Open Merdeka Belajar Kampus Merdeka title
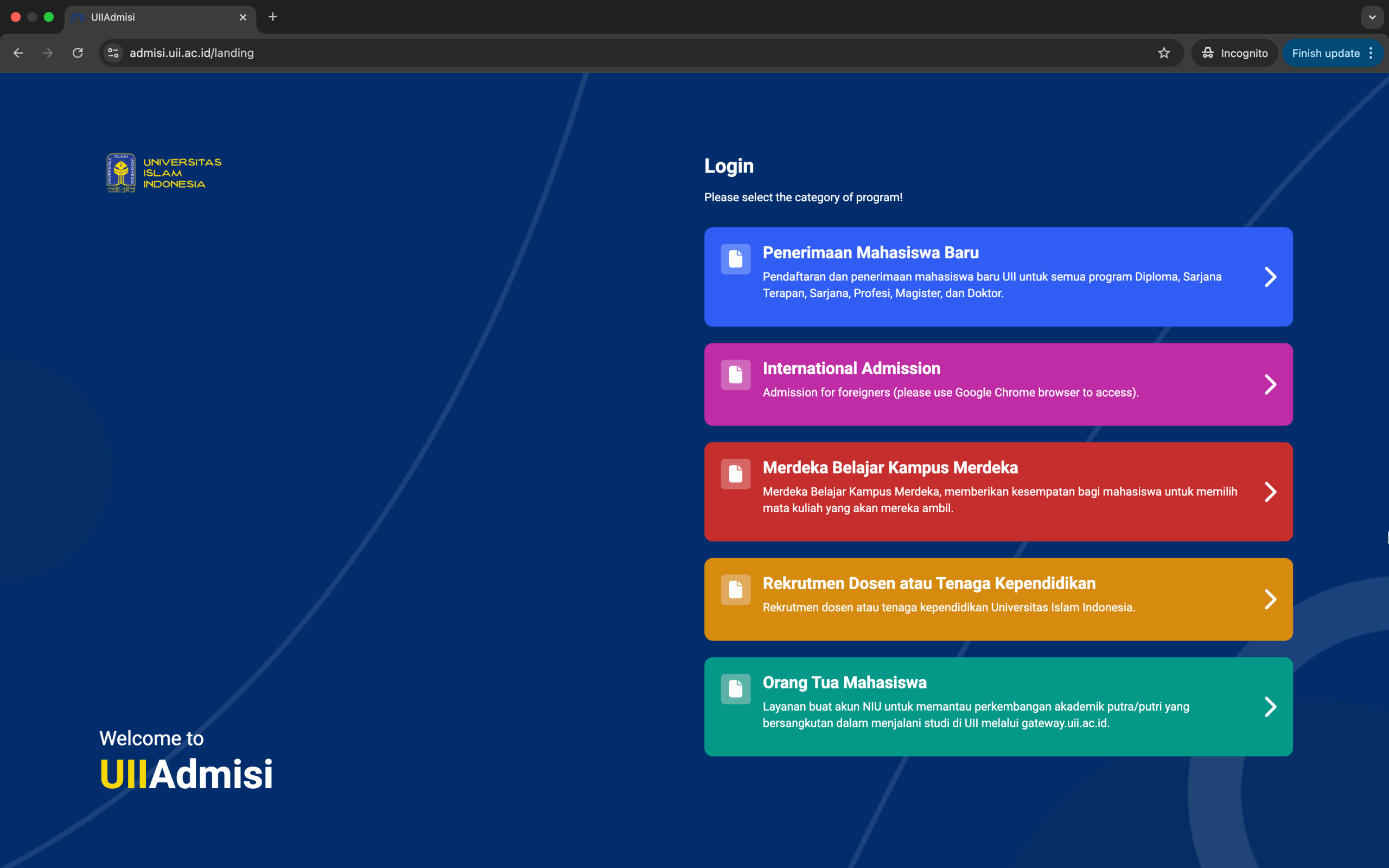The width and height of the screenshot is (1389, 868). coord(890,467)
